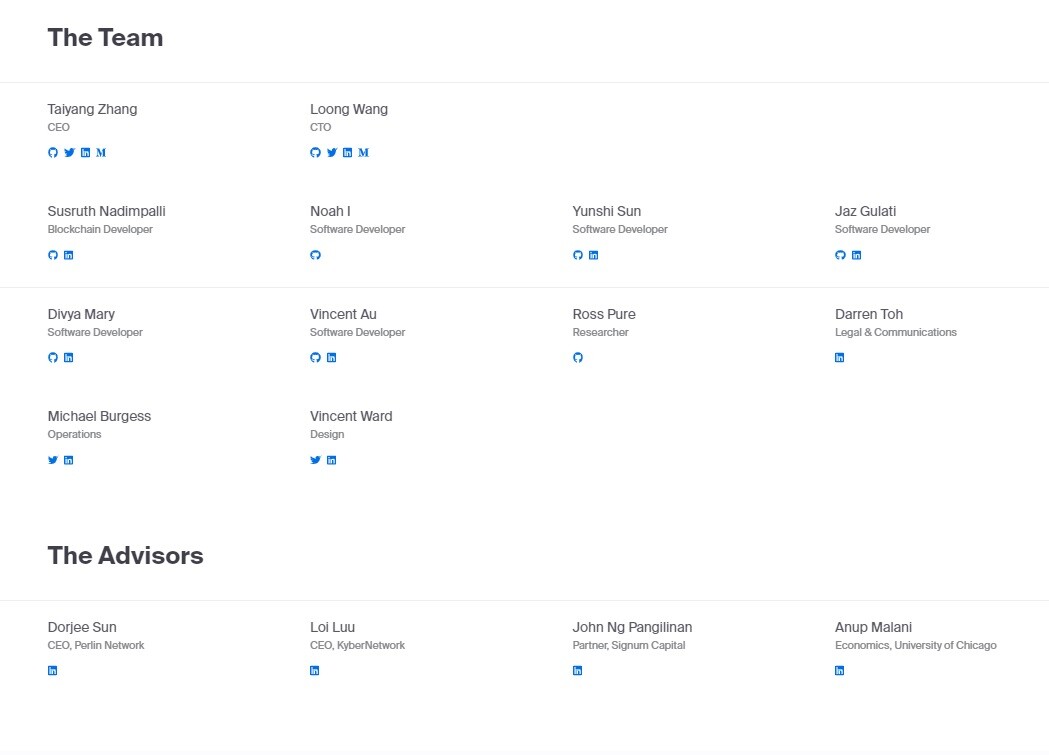
Task: Open Susruth Nadimpalli's LinkedIn icon
Action: pyautogui.click(x=68, y=255)
